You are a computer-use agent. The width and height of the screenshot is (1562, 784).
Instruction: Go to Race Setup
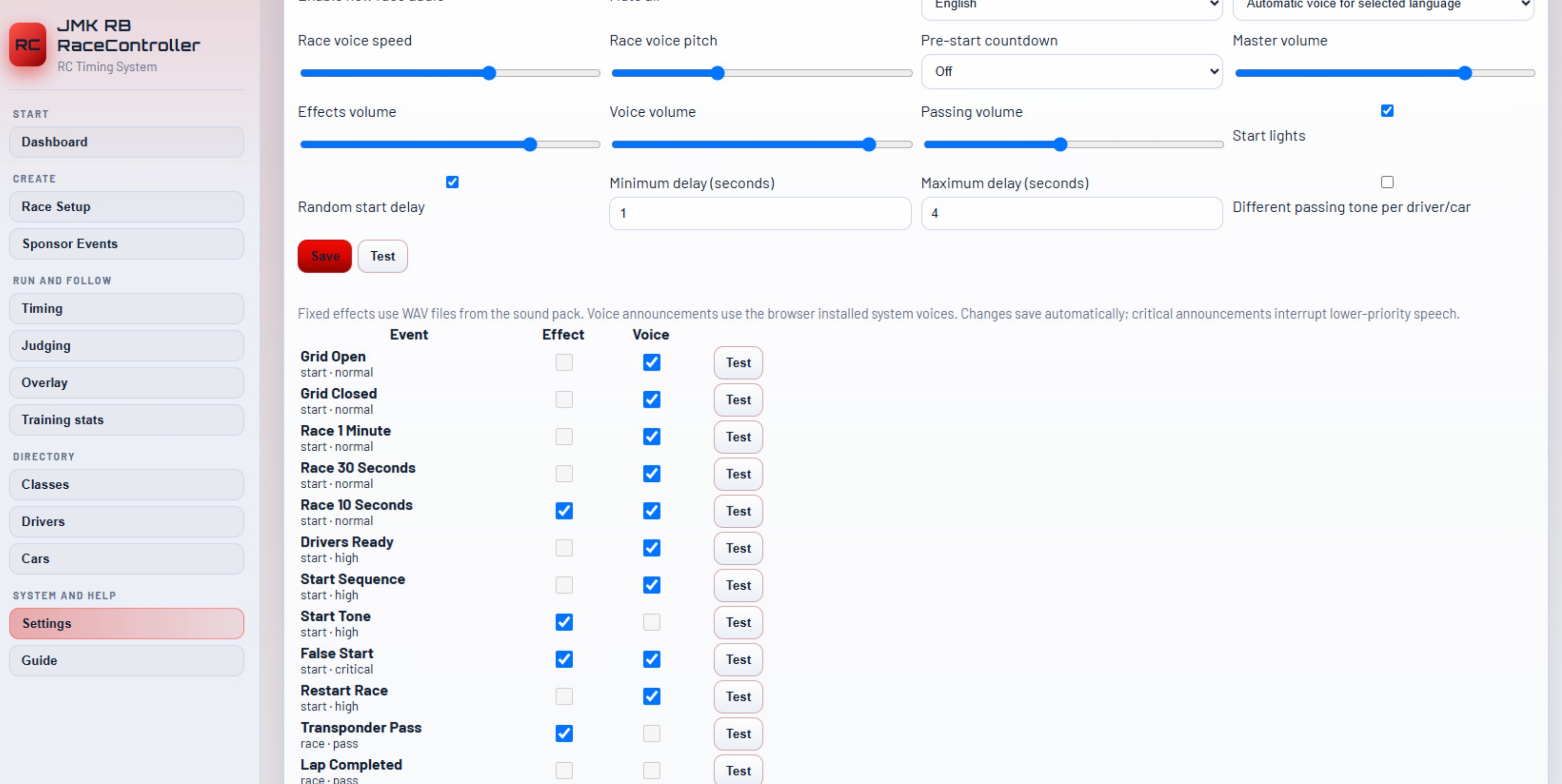[126, 207]
